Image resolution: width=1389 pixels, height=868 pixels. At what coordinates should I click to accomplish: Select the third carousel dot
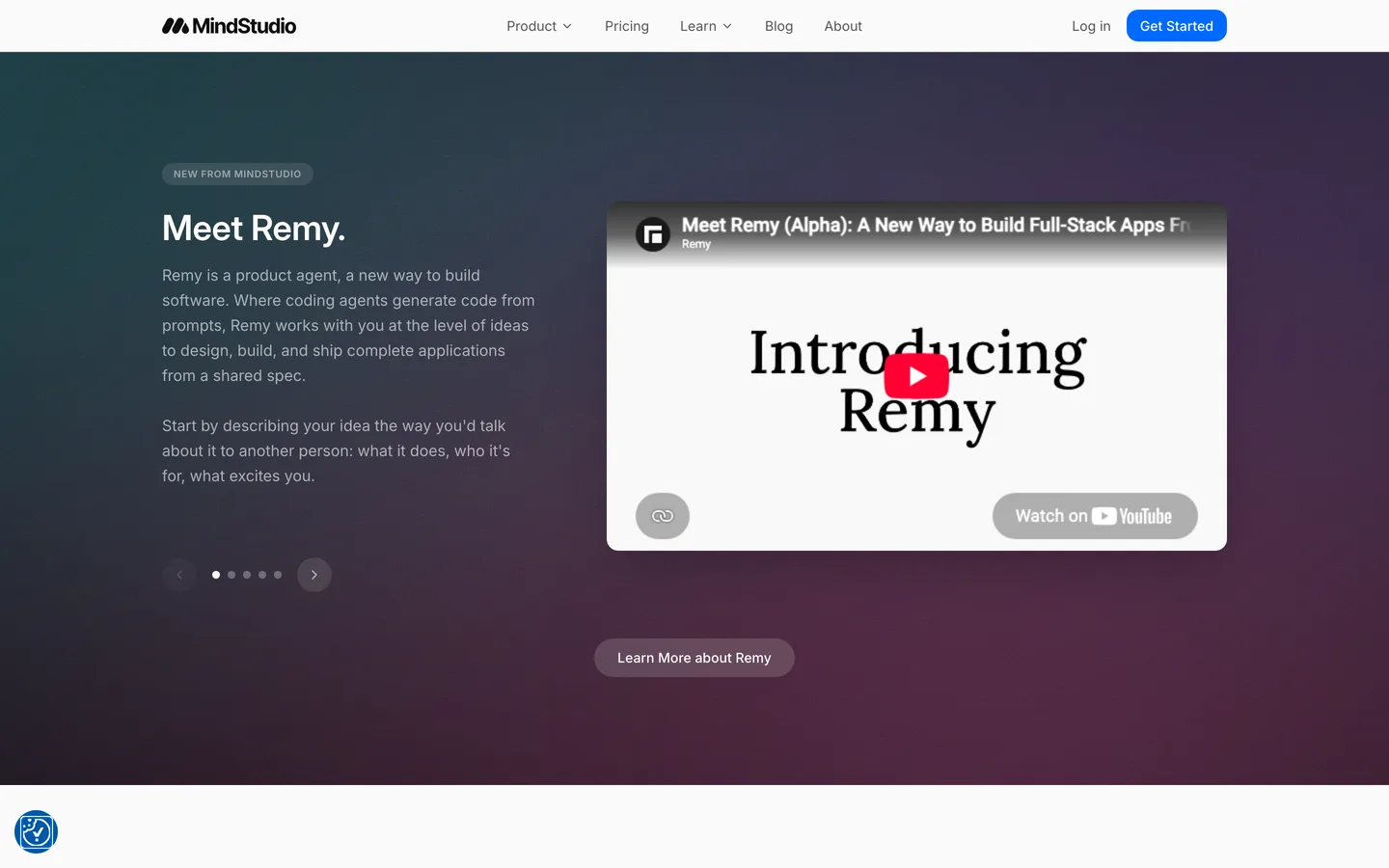click(247, 575)
